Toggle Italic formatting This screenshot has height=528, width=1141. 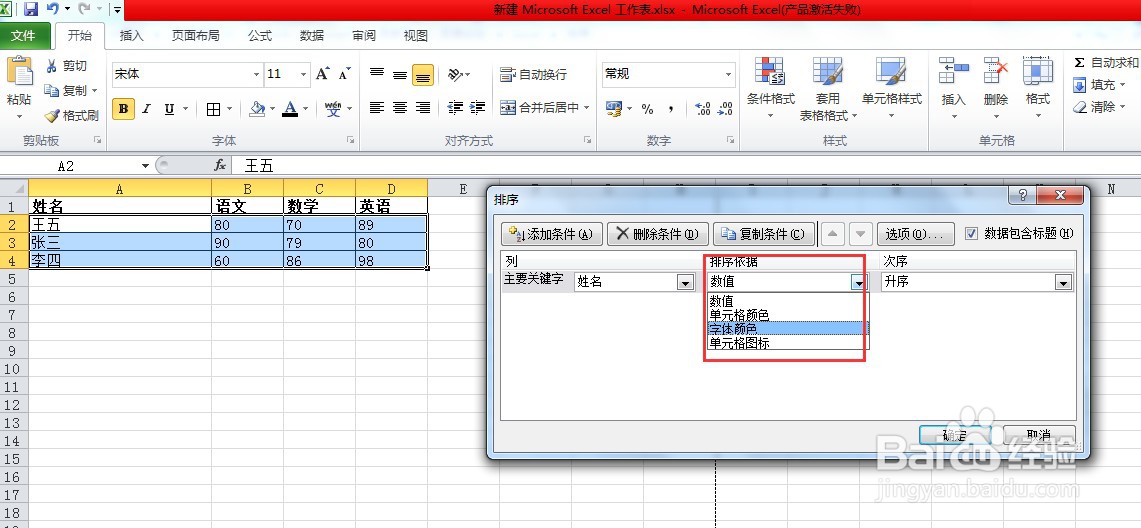(x=146, y=109)
